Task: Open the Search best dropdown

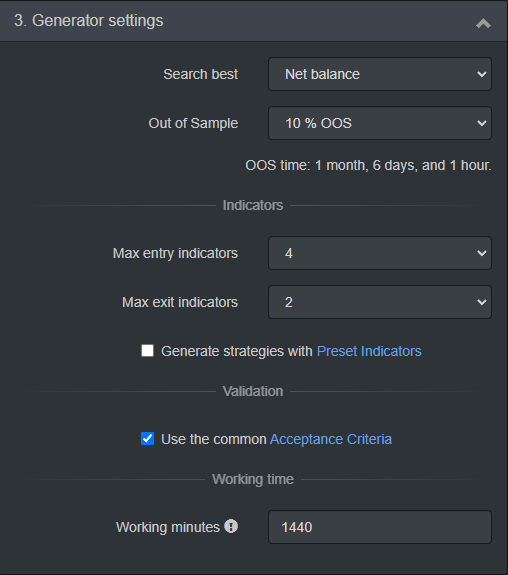Action: (380, 74)
